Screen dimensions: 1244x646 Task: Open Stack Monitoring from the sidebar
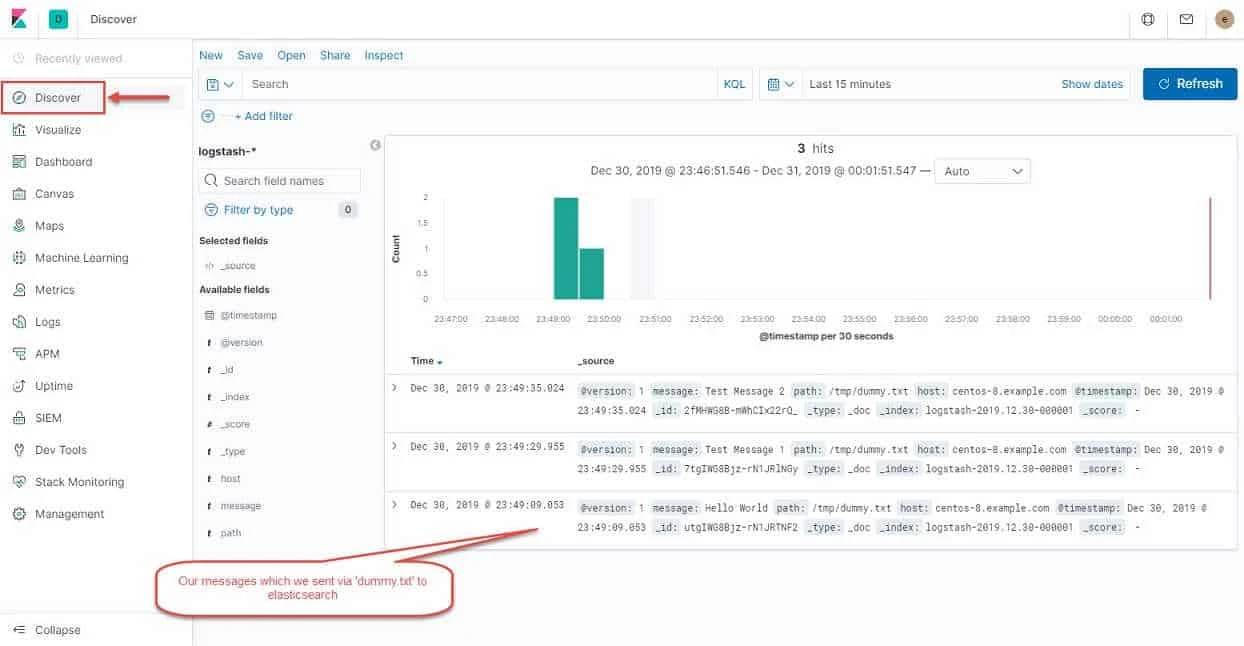(x=20, y=481)
